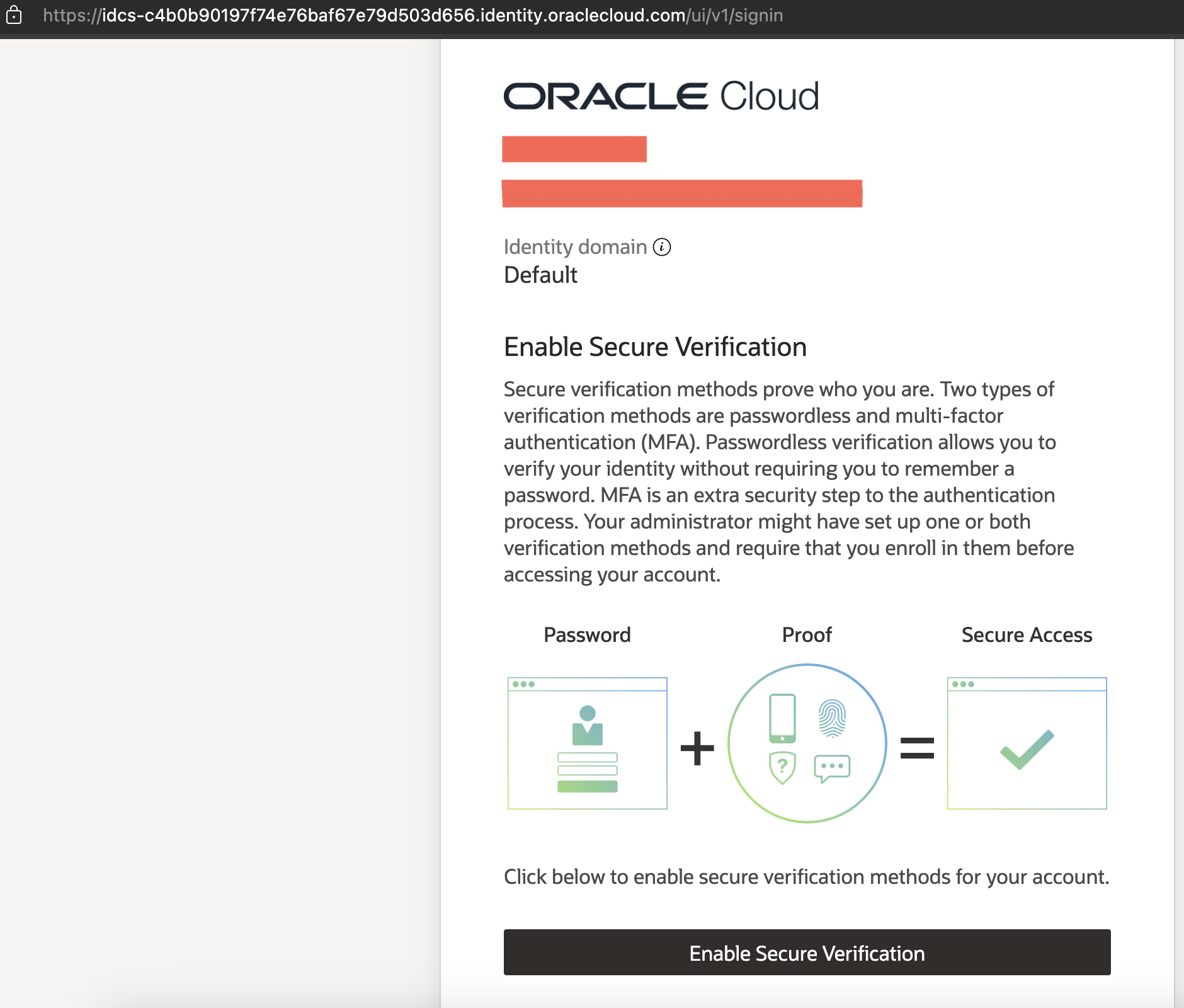Click the 'Enable Secure Verification' heading

point(655,347)
